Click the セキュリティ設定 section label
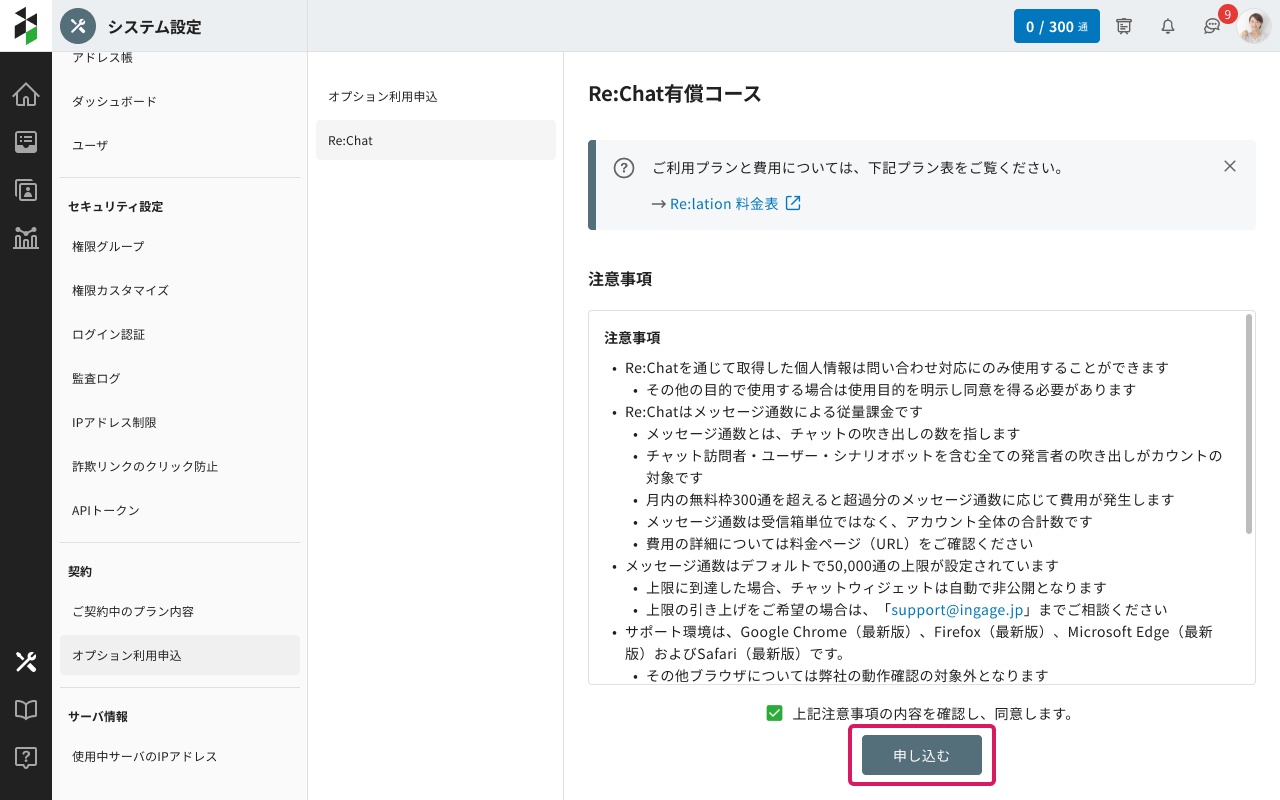Image resolution: width=1280 pixels, height=800 pixels. [115, 206]
